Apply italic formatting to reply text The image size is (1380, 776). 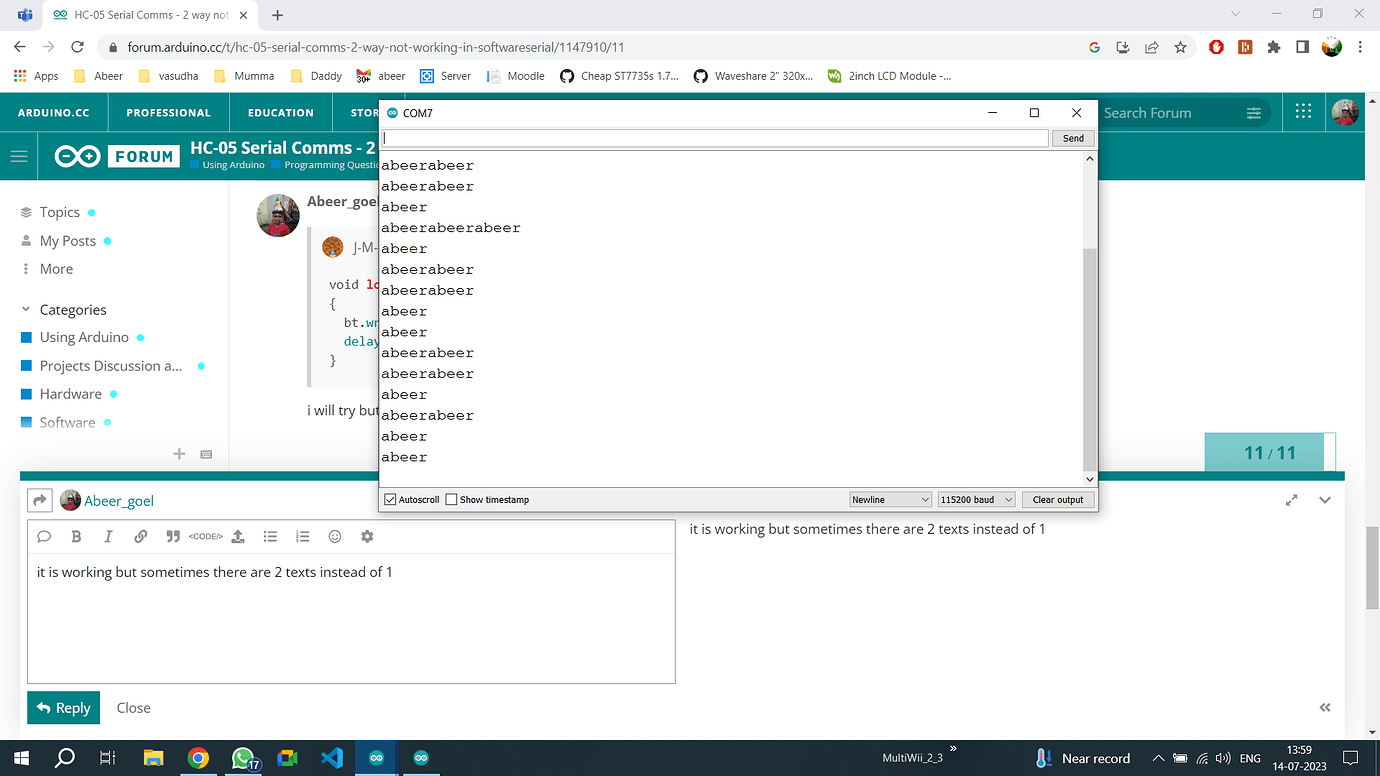coord(108,536)
